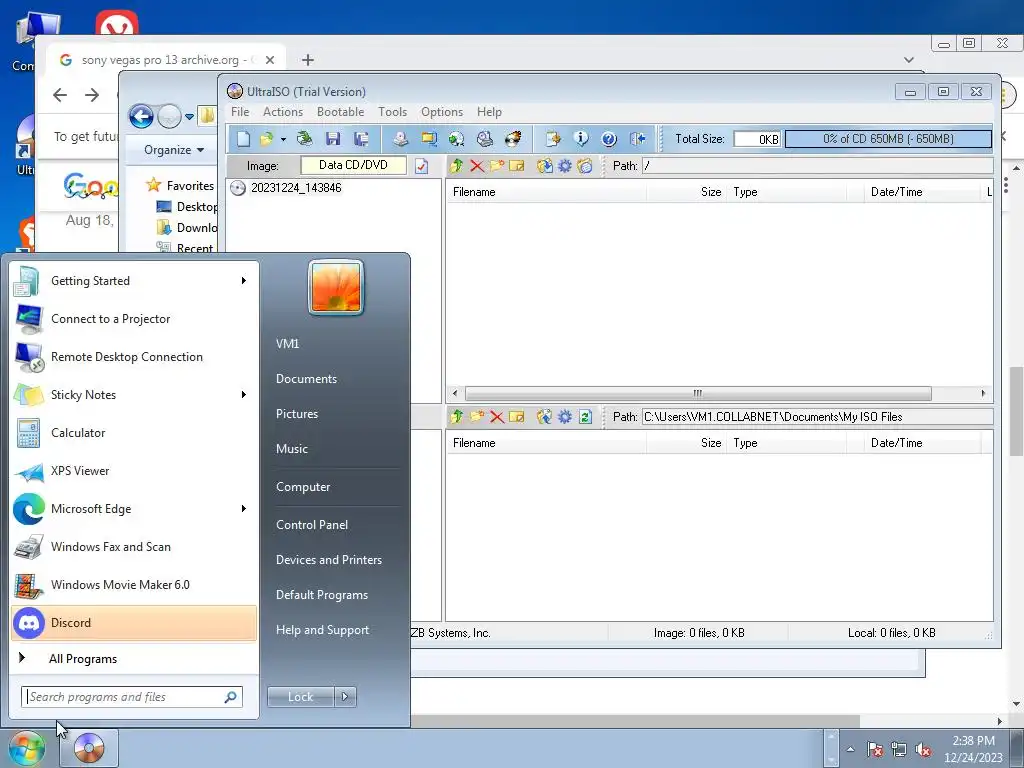Click the blue gear icon in lower local pane

[x=564, y=417]
